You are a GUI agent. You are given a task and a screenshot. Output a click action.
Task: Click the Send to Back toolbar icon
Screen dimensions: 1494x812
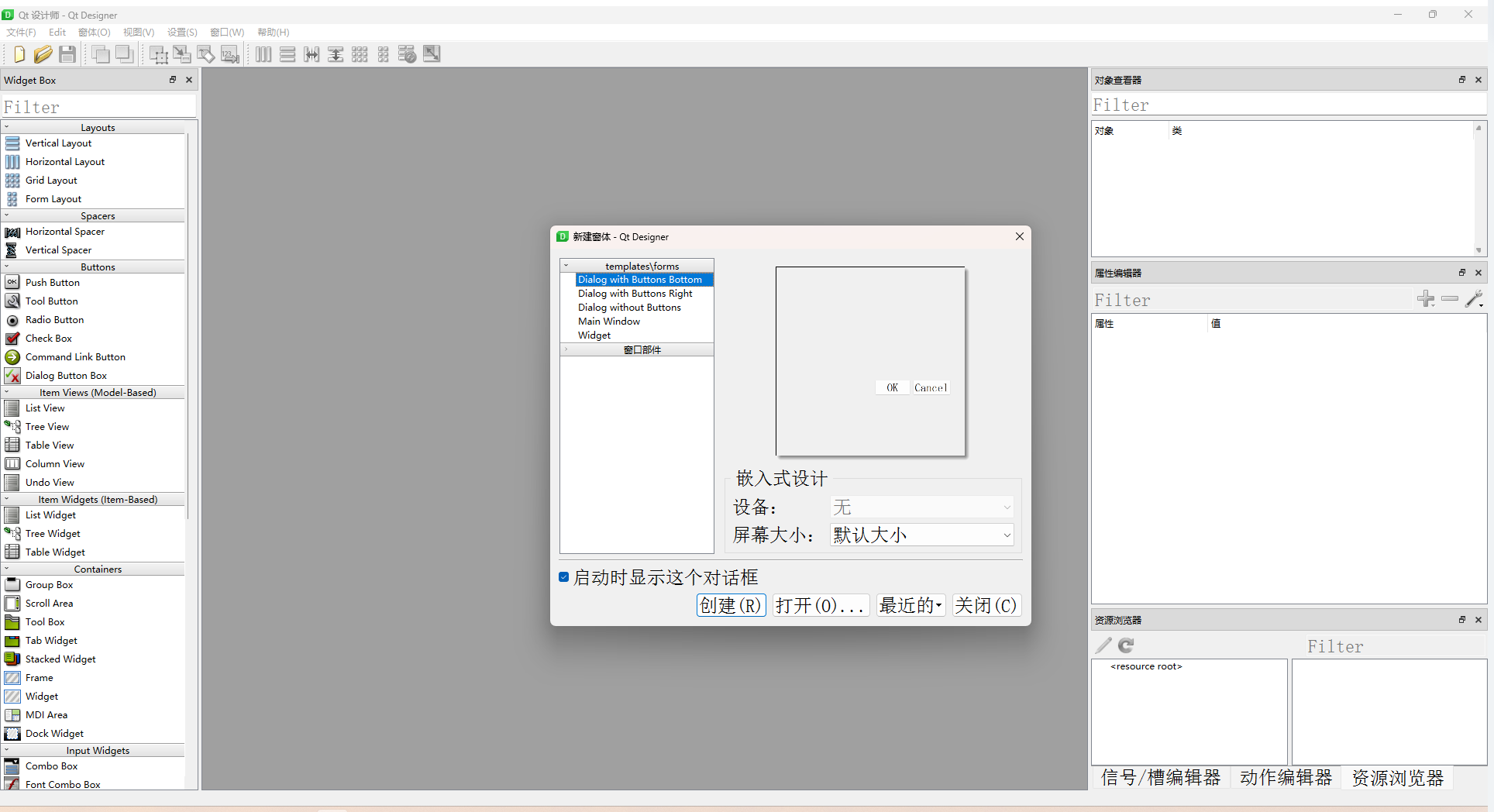coord(101,54)
